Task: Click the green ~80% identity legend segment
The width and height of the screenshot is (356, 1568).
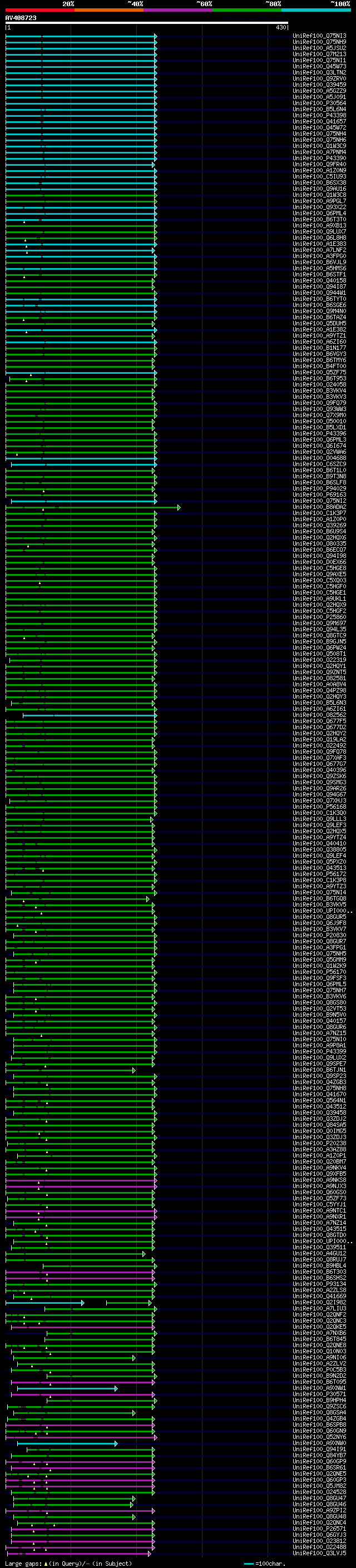Action: tap(247, 10)
